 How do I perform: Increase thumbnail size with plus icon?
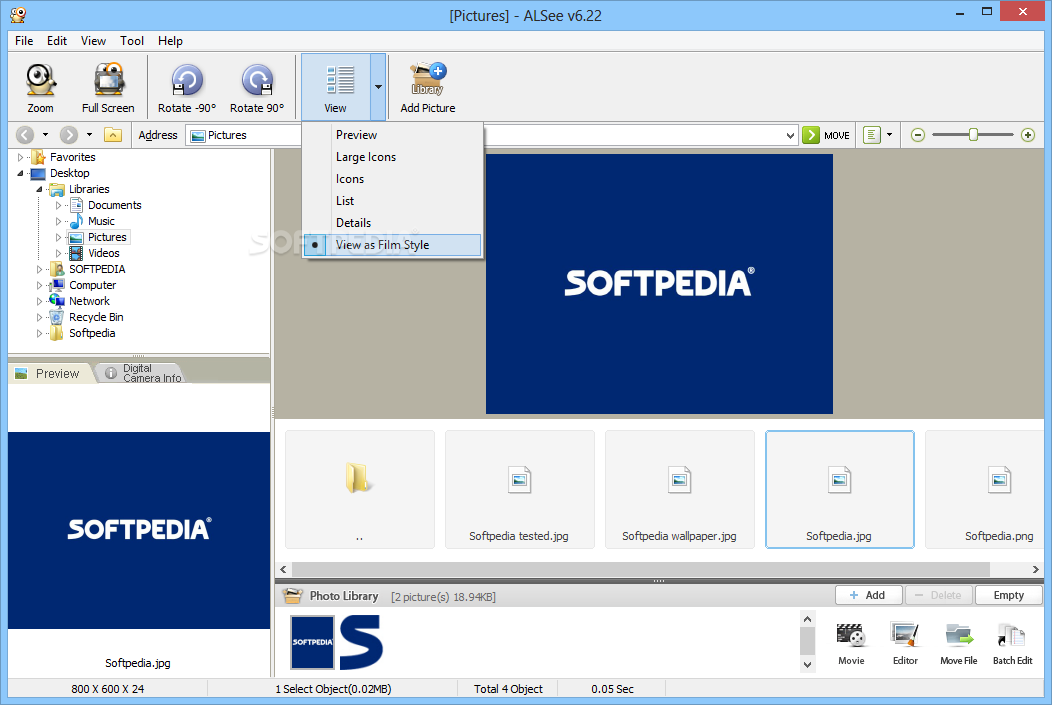tap(1027, 135)
